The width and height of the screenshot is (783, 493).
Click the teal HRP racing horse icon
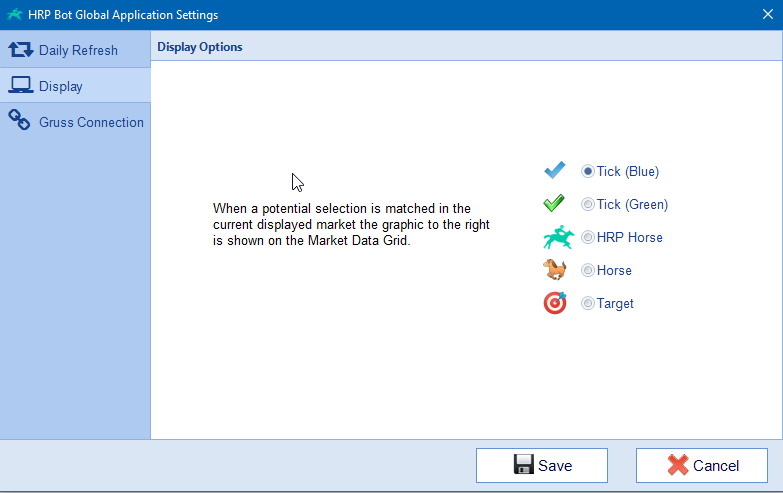click(558, 237)
